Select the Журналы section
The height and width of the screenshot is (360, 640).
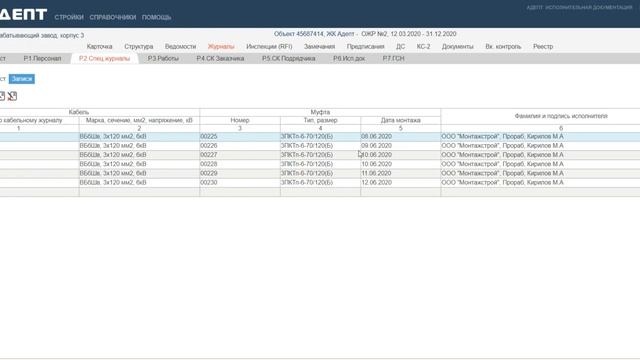coord(221,47)
